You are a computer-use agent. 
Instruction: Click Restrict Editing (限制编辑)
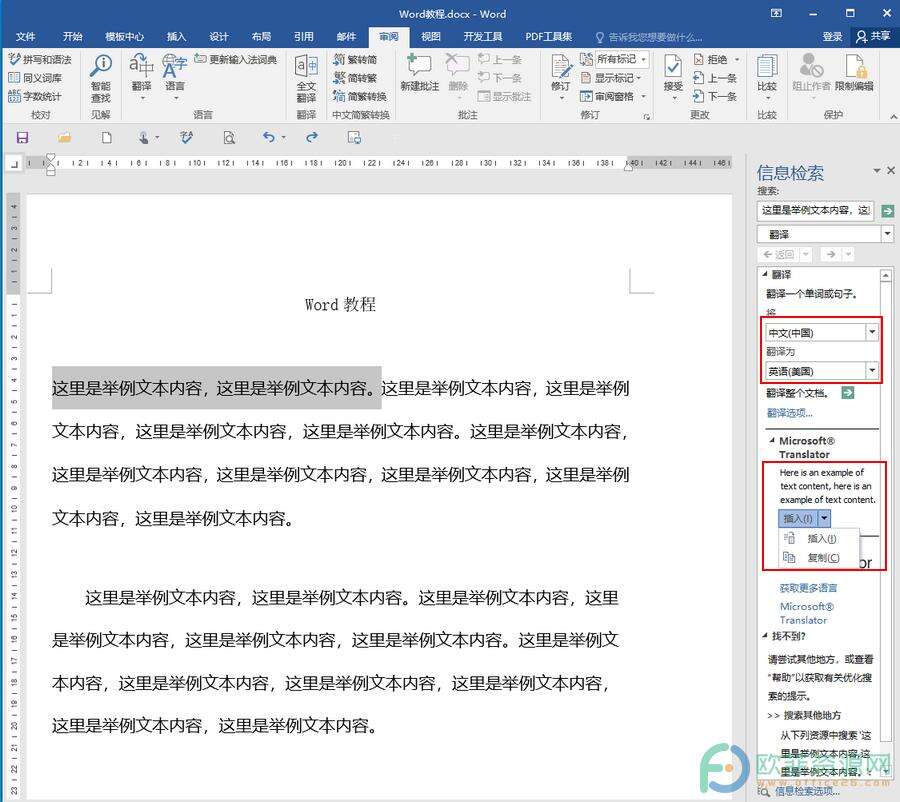click(x=854, y=72)
